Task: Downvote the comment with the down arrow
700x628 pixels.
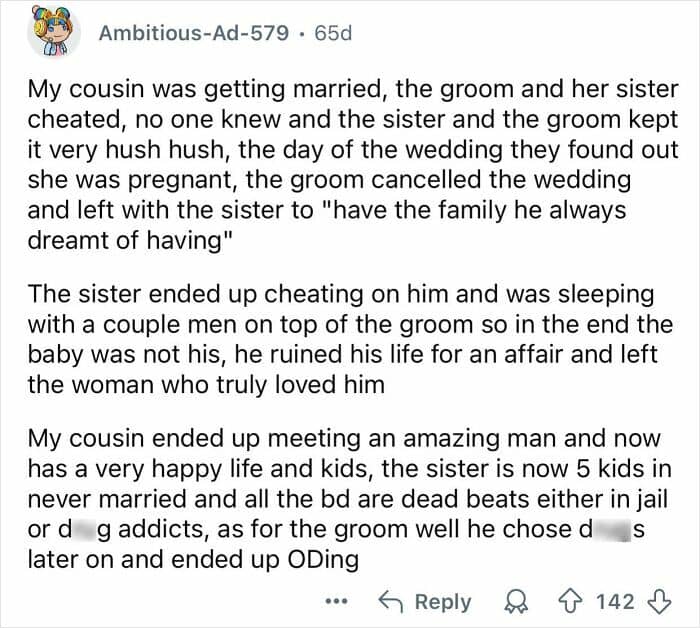Action: point(660,601)
